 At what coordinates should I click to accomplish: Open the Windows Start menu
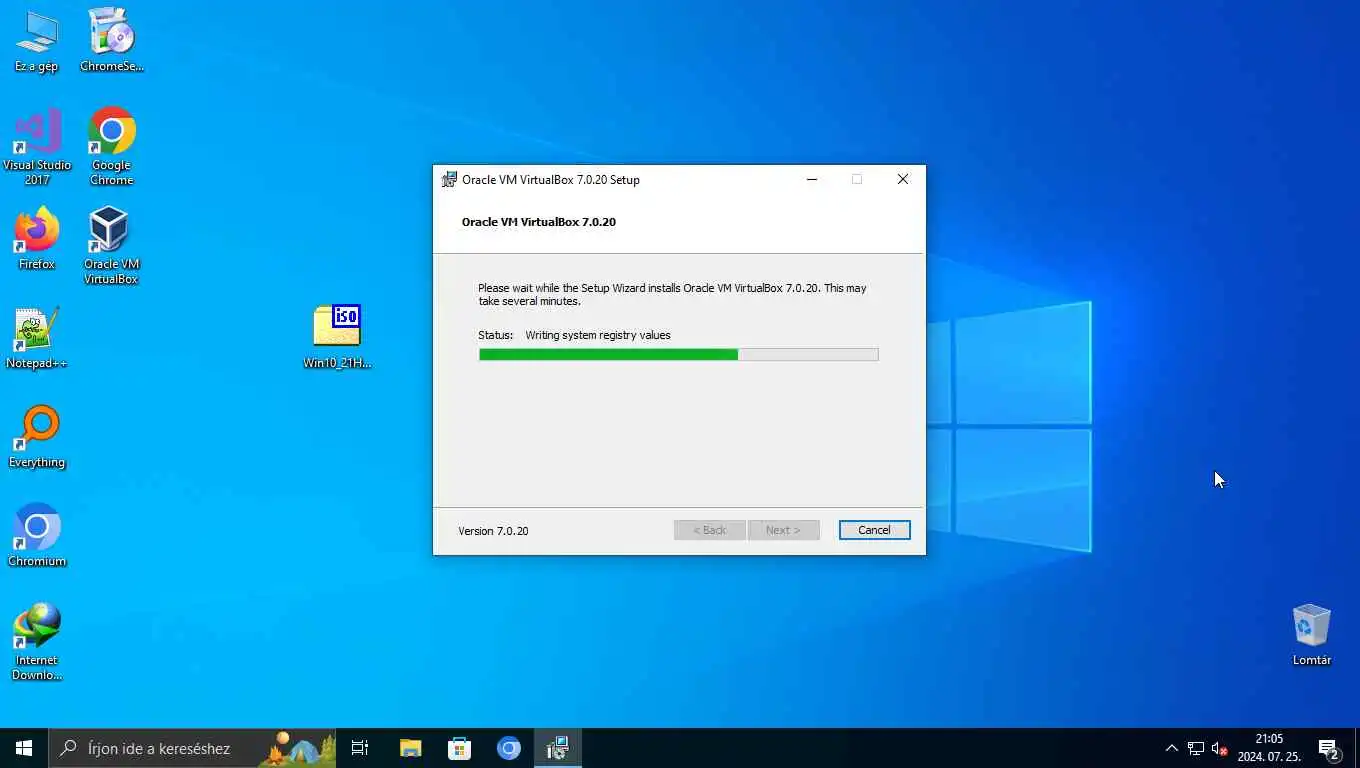click(x=24, y=748)
